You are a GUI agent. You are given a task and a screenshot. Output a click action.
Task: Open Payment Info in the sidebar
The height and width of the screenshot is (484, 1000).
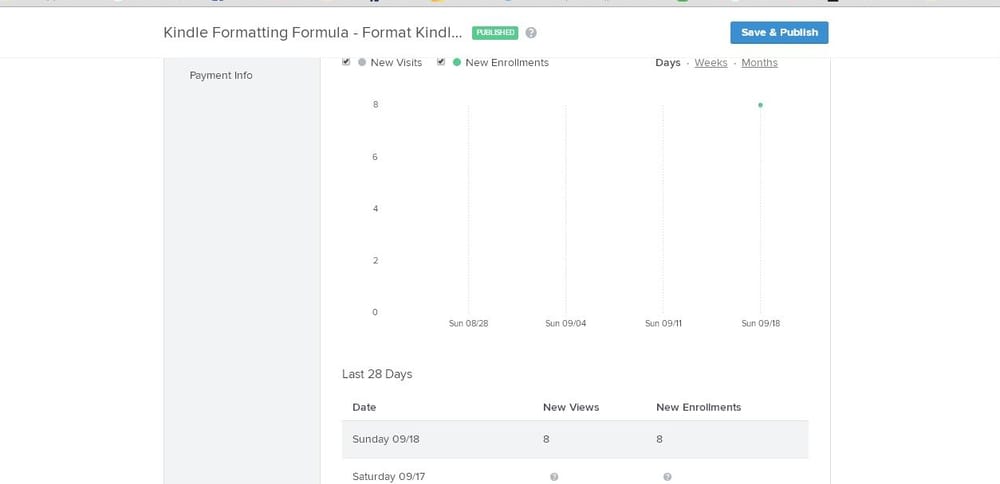(x=221, y=75)
